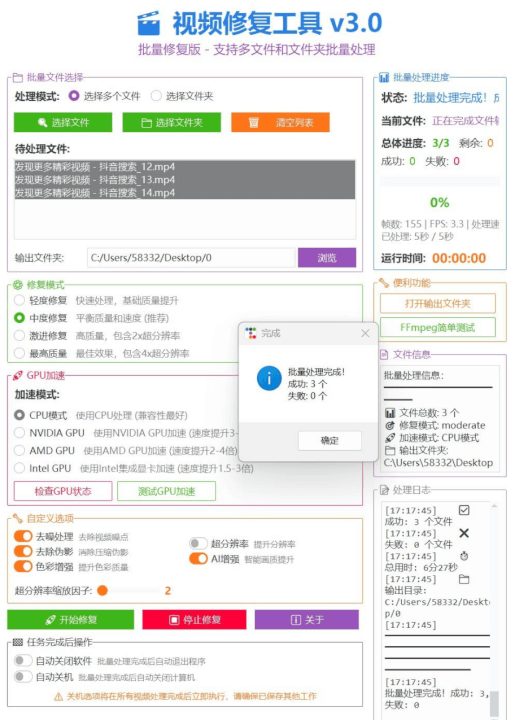
Task: Click the chart icon beside 文件总数
Action: (390, 413)
